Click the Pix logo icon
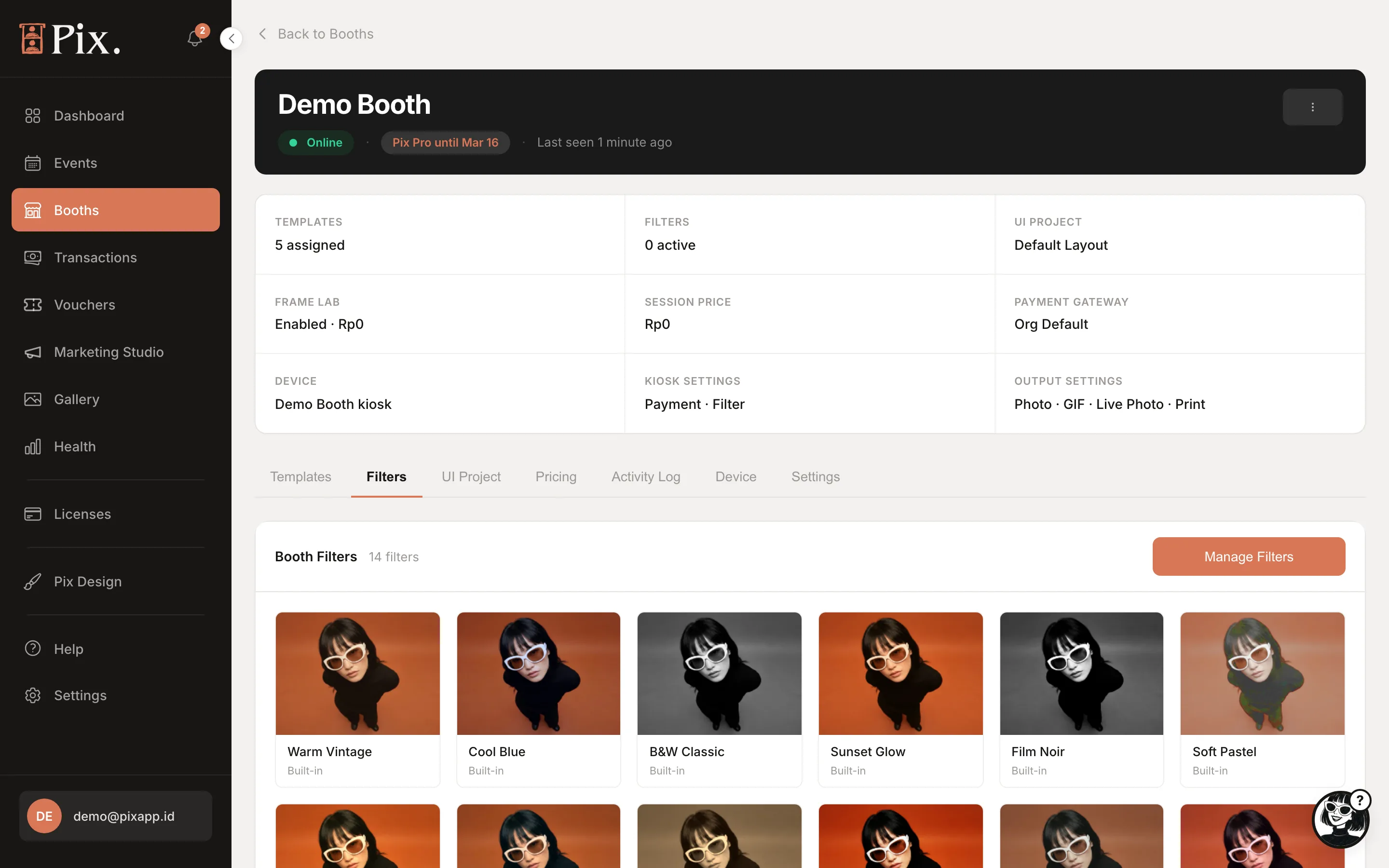 32,39
